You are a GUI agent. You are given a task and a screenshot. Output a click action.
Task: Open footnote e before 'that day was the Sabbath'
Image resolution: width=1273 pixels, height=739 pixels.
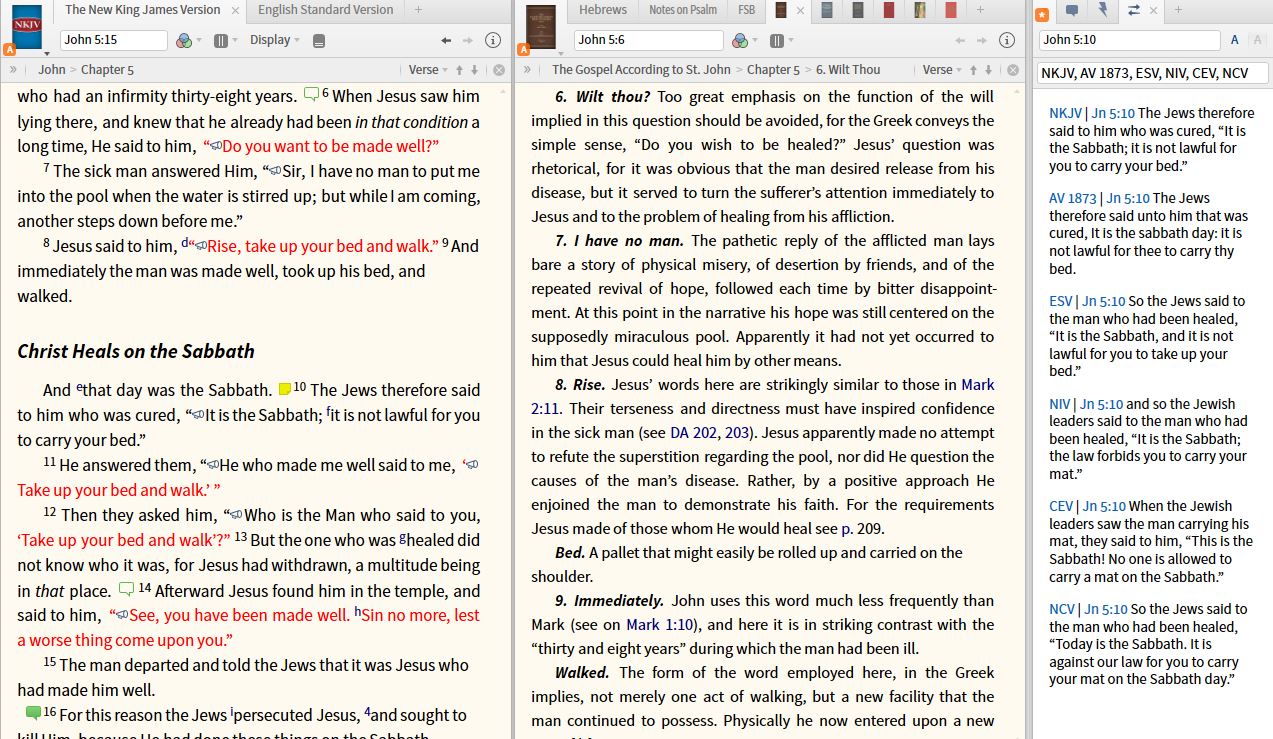click(x=79, y=387)
